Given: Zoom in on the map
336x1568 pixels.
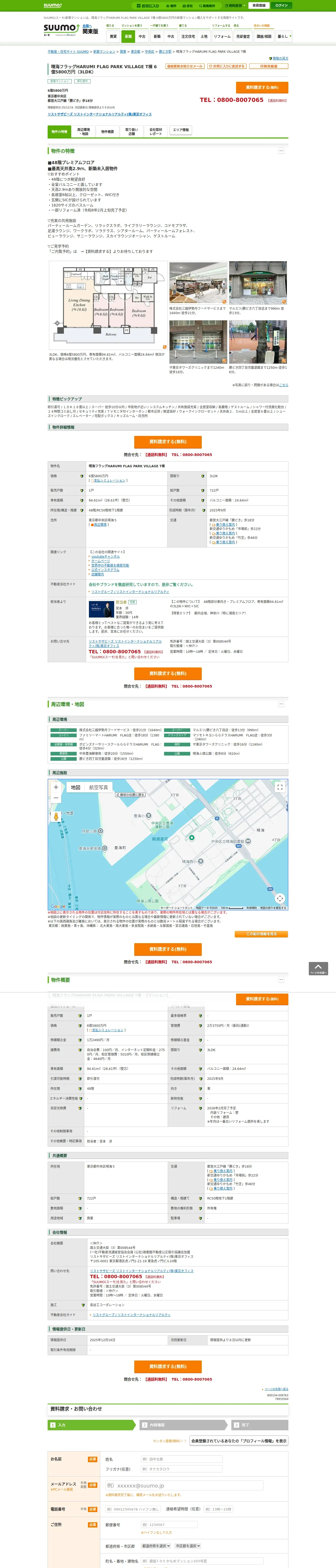Looking at the screenshot, I should point(56,787).
